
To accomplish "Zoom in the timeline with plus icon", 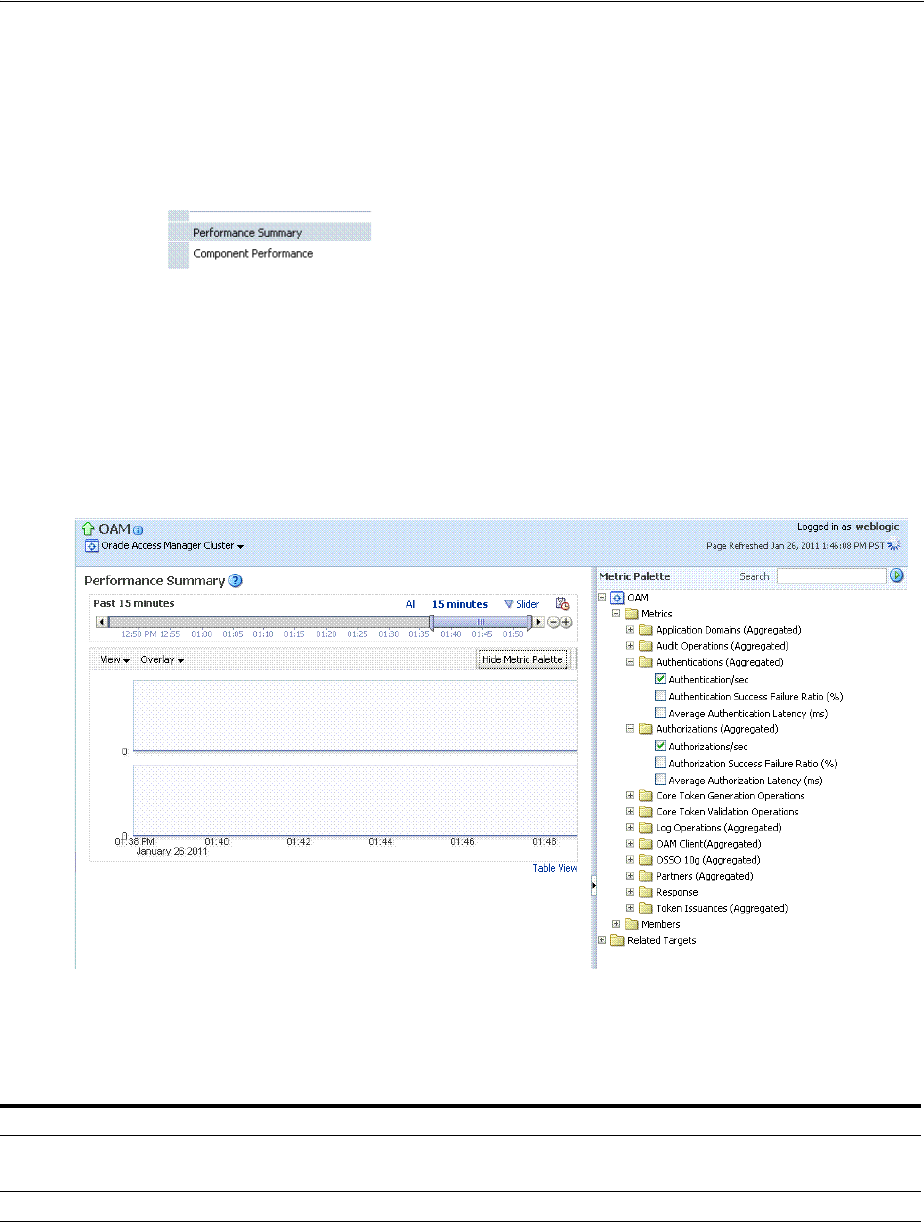I will click(x=566, y=622).
